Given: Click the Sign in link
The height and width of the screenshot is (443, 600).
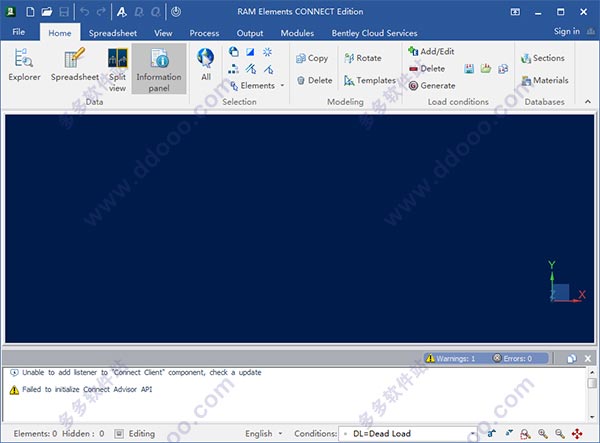Looking at the screenshot, I should (567, 31).
